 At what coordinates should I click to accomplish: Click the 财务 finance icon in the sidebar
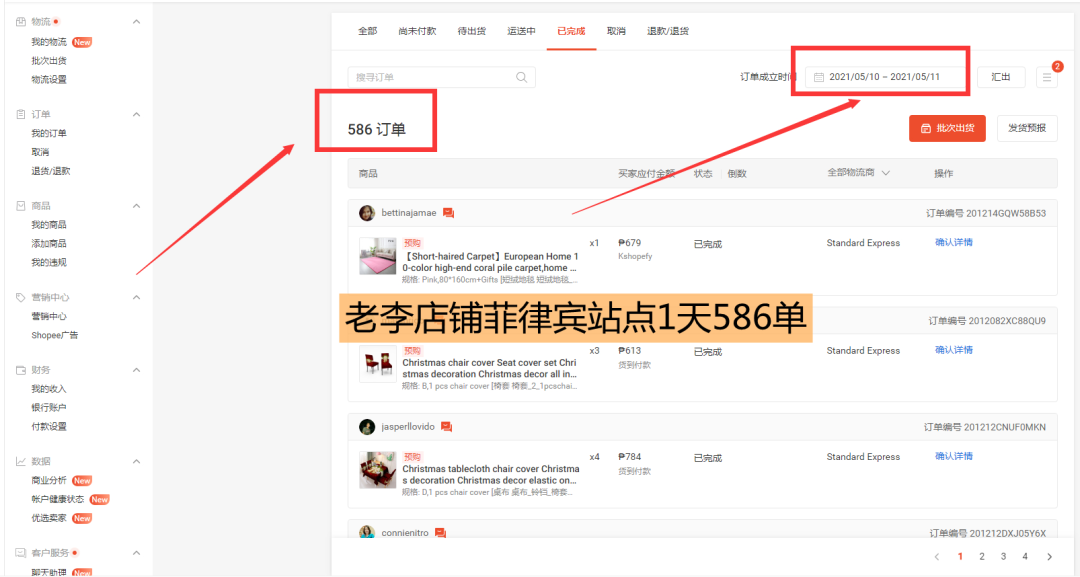point(23,369)
